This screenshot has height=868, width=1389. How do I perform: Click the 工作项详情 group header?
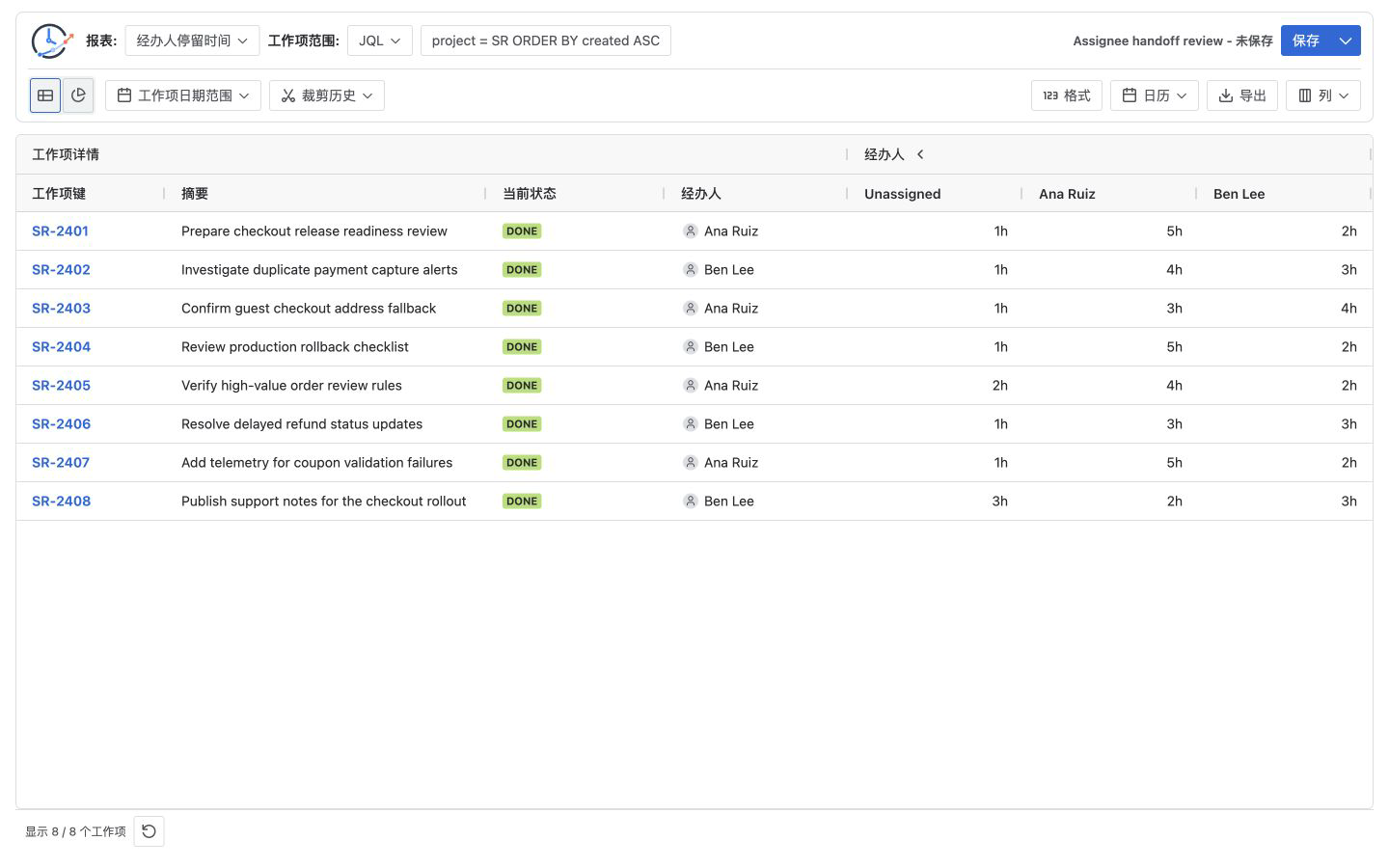66,154
